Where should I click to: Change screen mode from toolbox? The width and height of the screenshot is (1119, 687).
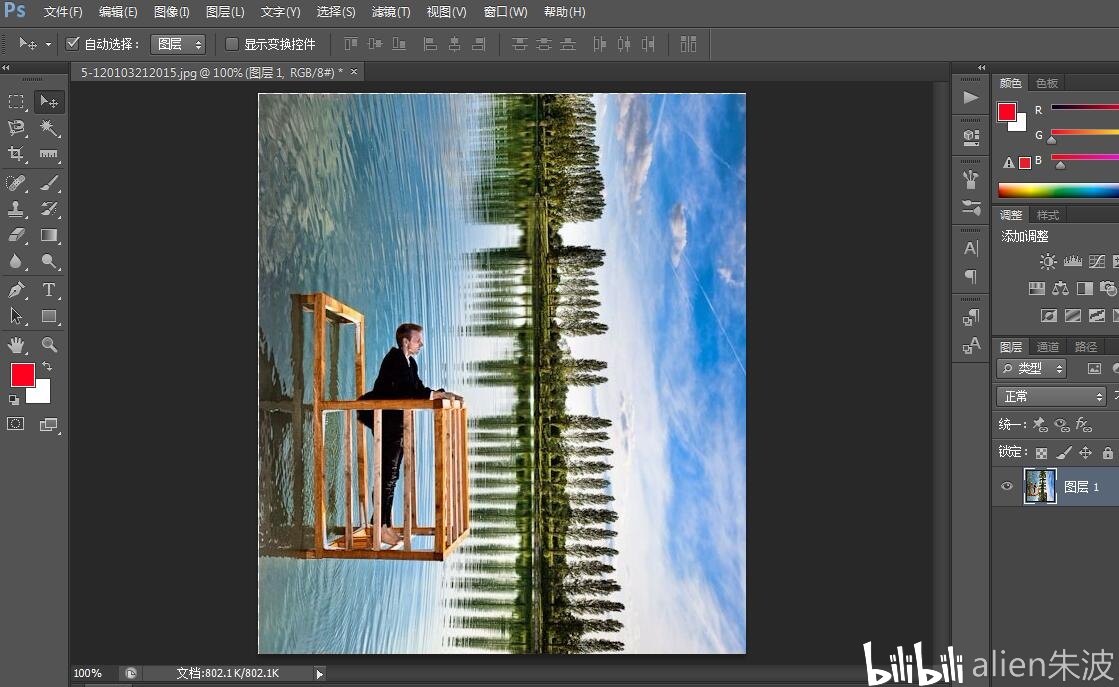[49, 424]
